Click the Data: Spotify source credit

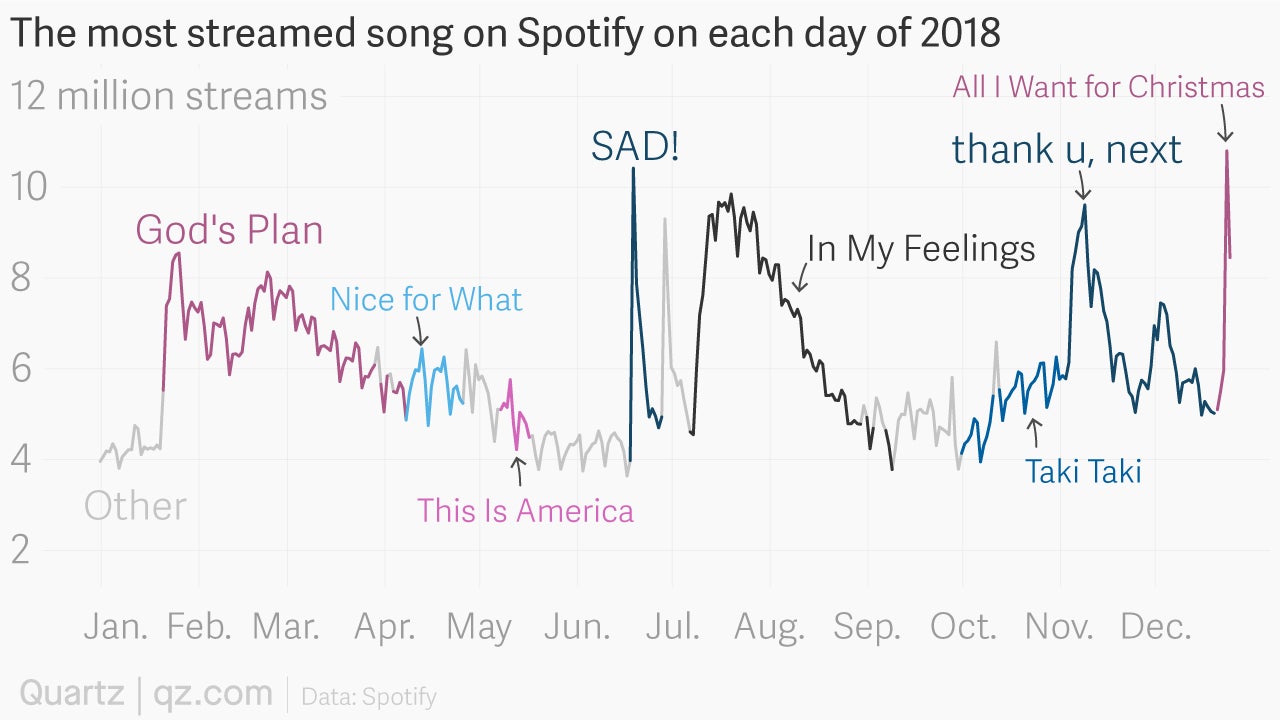(368, 696)
